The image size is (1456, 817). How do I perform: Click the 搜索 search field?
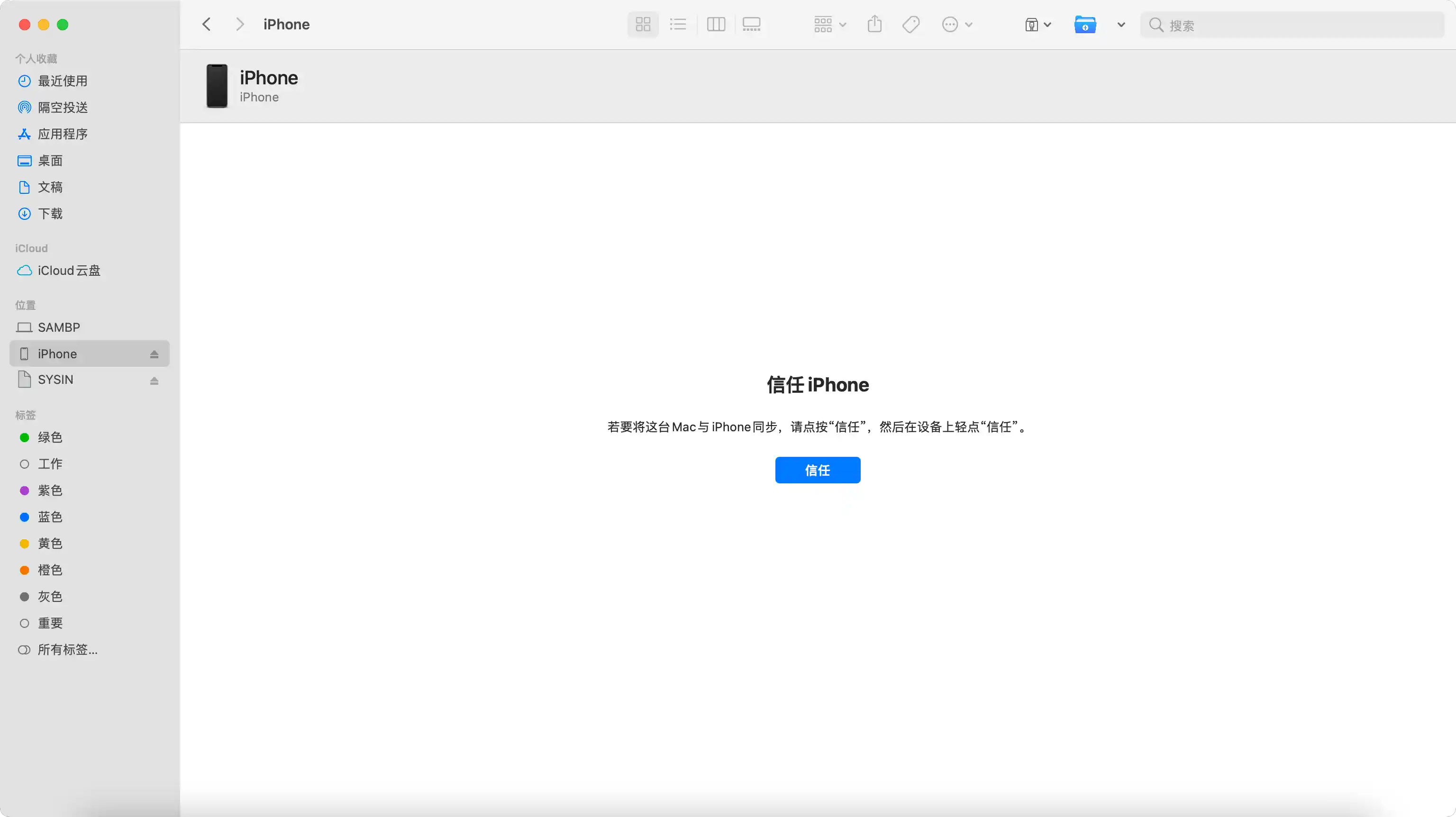(x=1292, y=25)
